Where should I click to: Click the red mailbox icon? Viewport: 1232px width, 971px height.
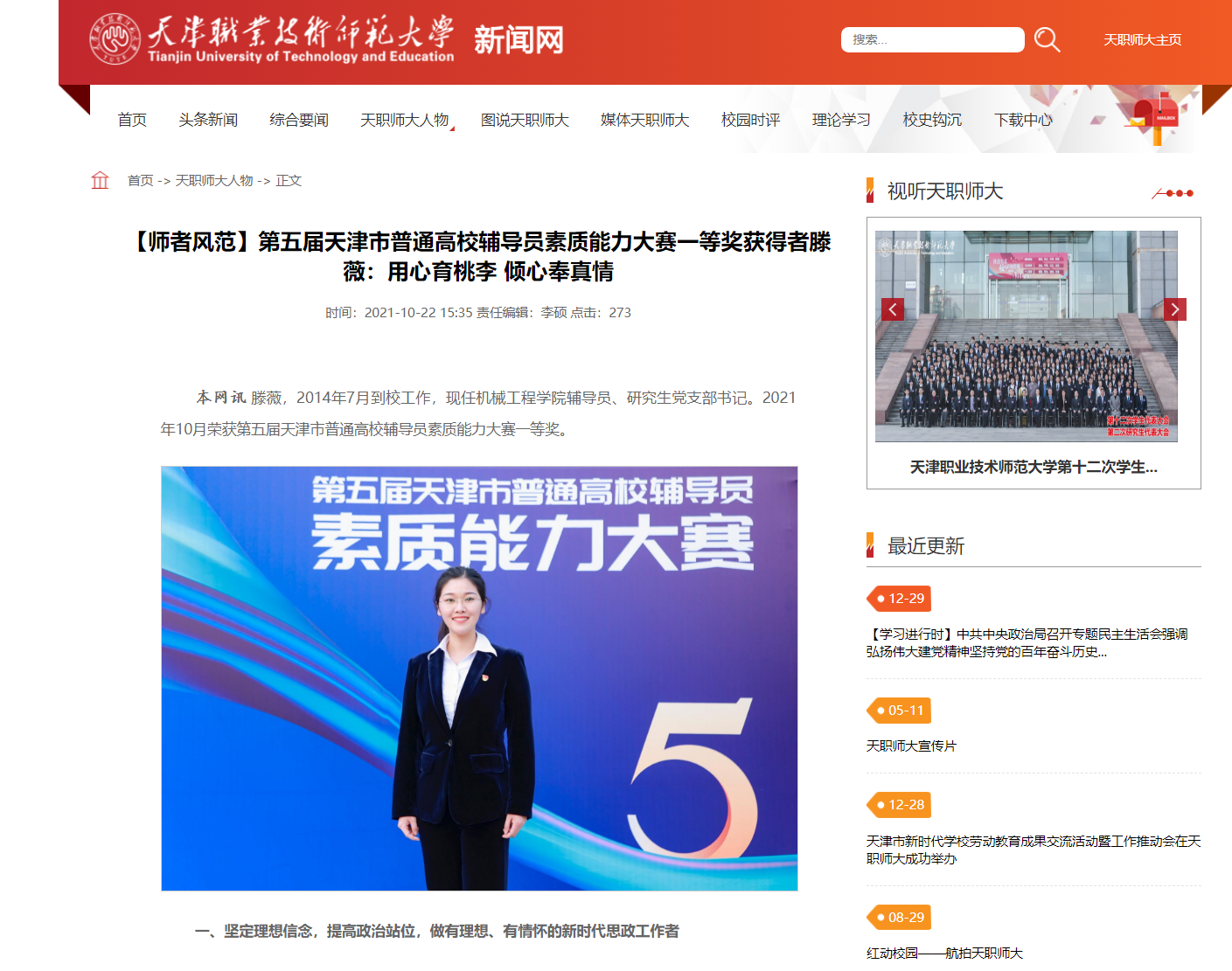1155,118
